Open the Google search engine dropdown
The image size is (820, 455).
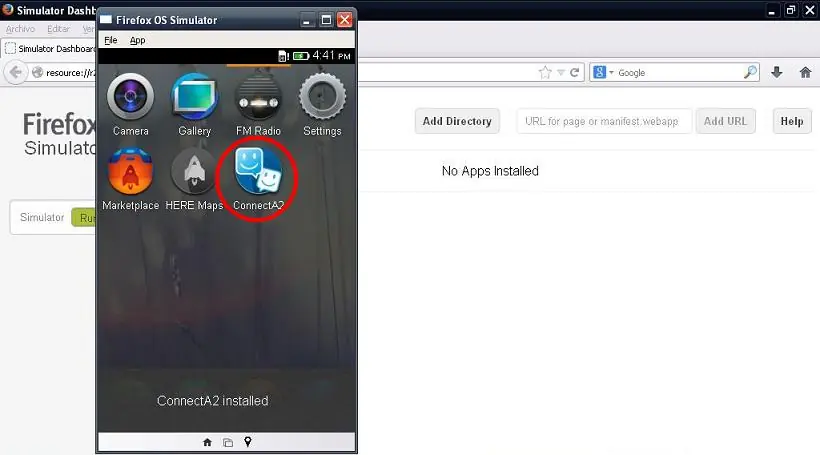point(603,72)
